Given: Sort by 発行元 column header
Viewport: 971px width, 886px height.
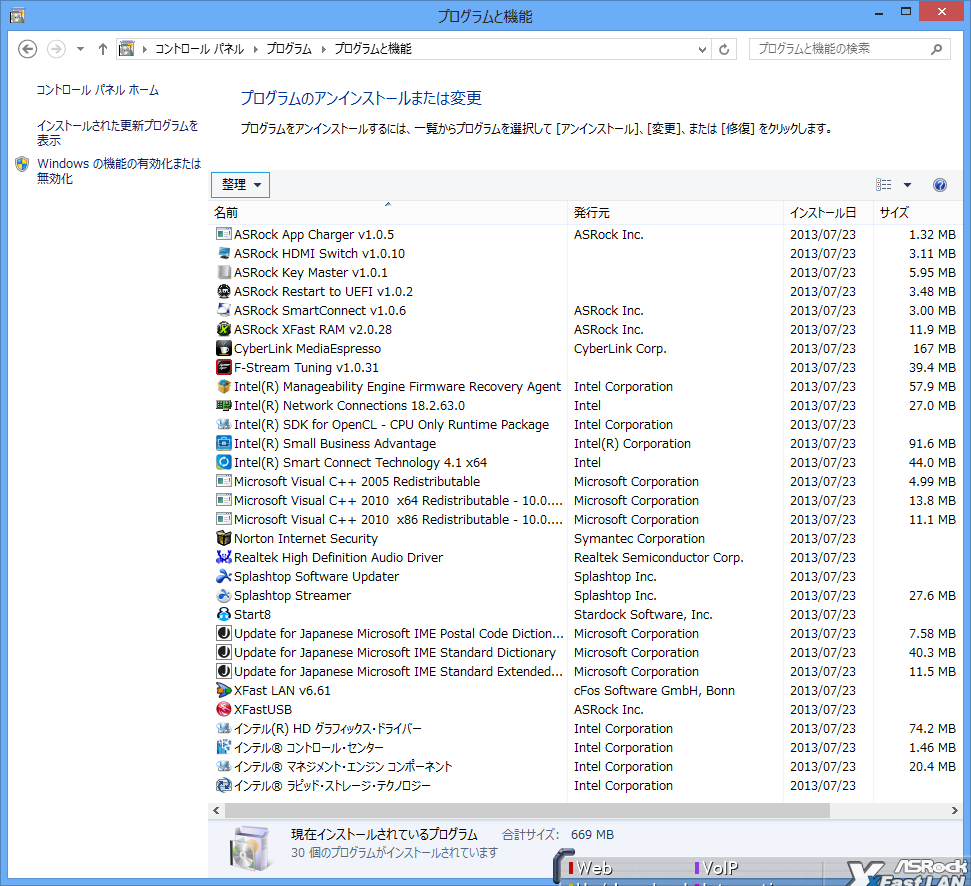Looking at the screenshot, I should (676, 212).
